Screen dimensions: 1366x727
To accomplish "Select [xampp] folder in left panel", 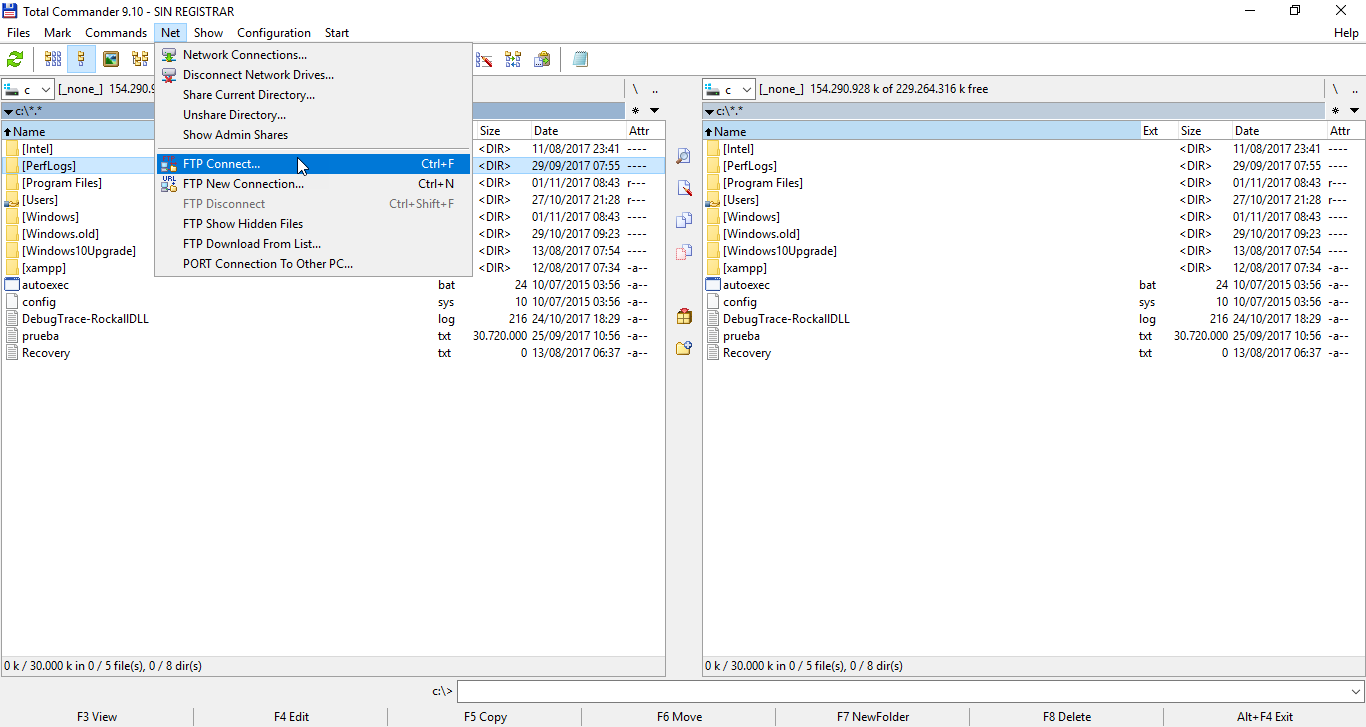I will [x=44, y=268].
